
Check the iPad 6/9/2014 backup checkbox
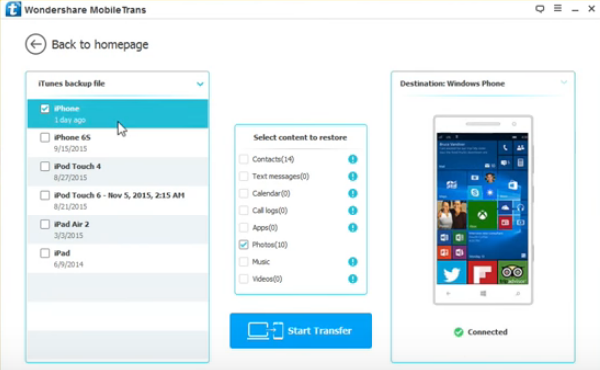coord(45,253)
